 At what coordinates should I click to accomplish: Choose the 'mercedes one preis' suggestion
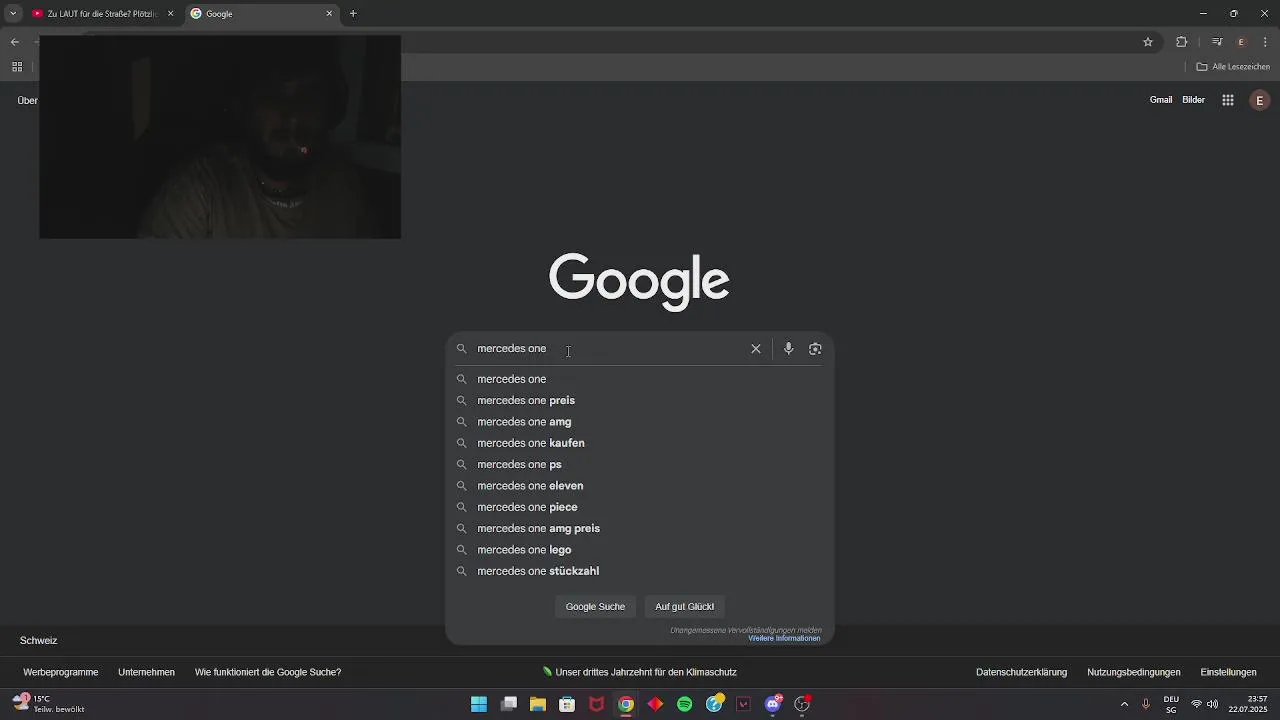[639, 400]
